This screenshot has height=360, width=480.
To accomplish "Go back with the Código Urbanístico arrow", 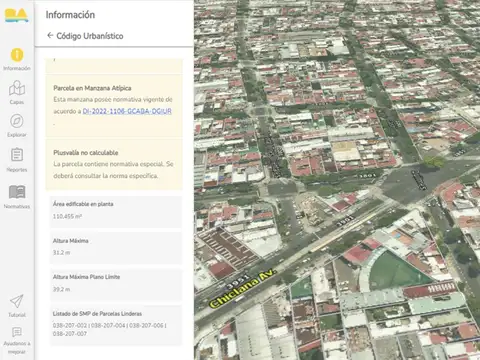I will tap(50, 35).
